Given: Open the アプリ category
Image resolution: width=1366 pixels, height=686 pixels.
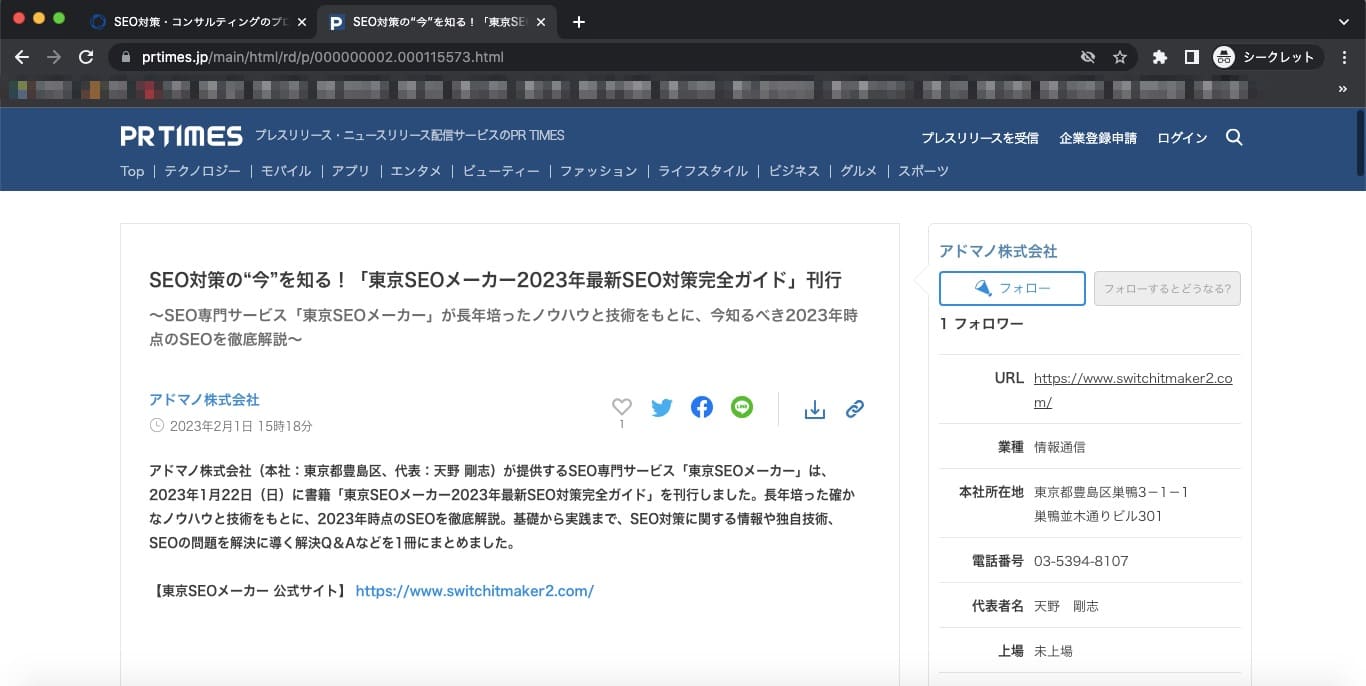Looking at the screenshot, I should click(351, 171).
